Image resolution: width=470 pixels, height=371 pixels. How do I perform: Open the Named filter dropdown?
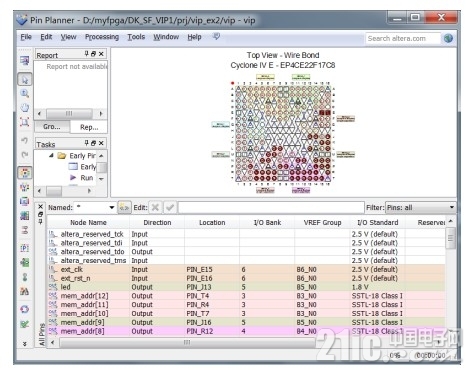click(x=112, y=207)
